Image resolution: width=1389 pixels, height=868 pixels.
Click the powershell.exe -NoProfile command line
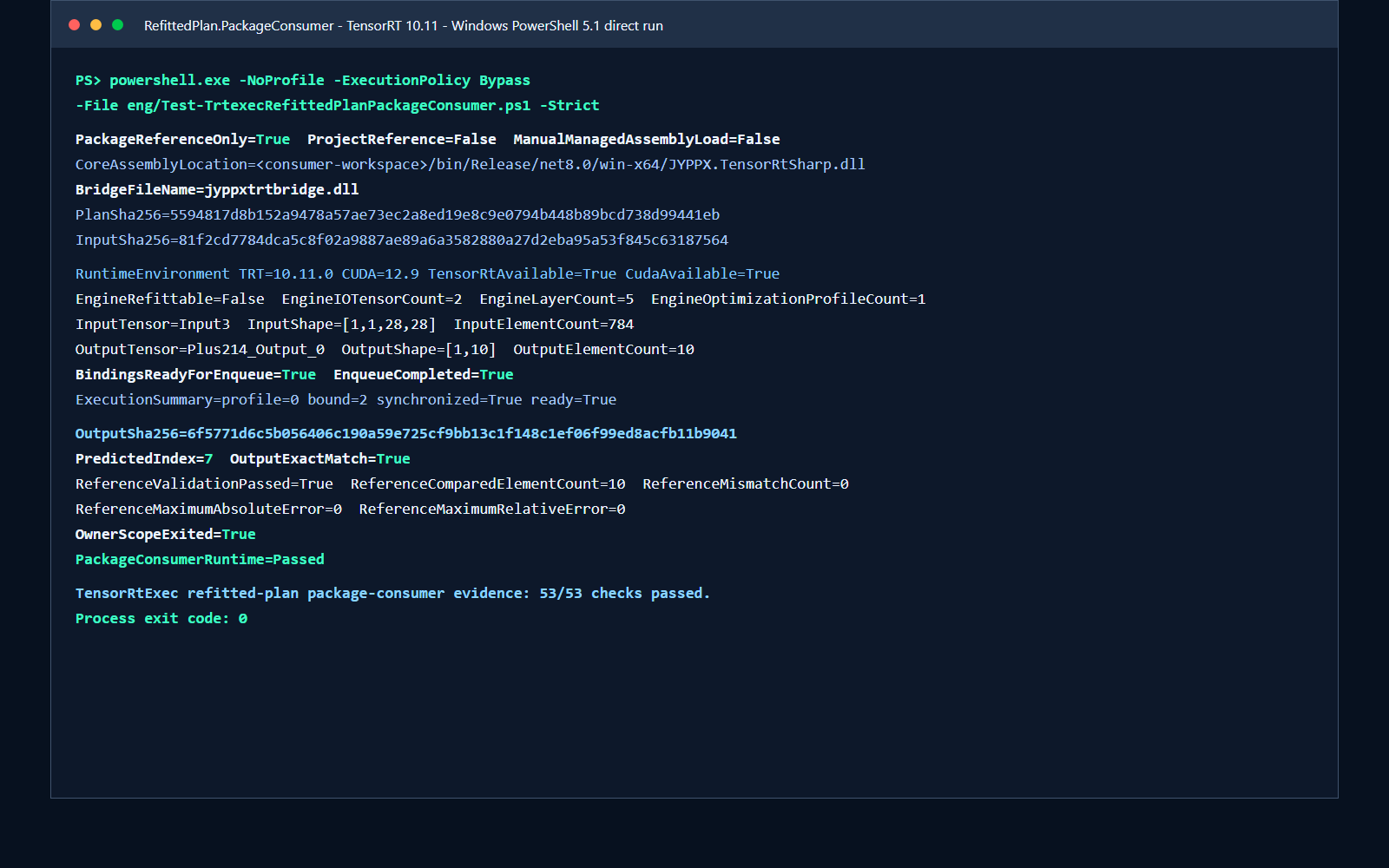[x=303, y=81]
